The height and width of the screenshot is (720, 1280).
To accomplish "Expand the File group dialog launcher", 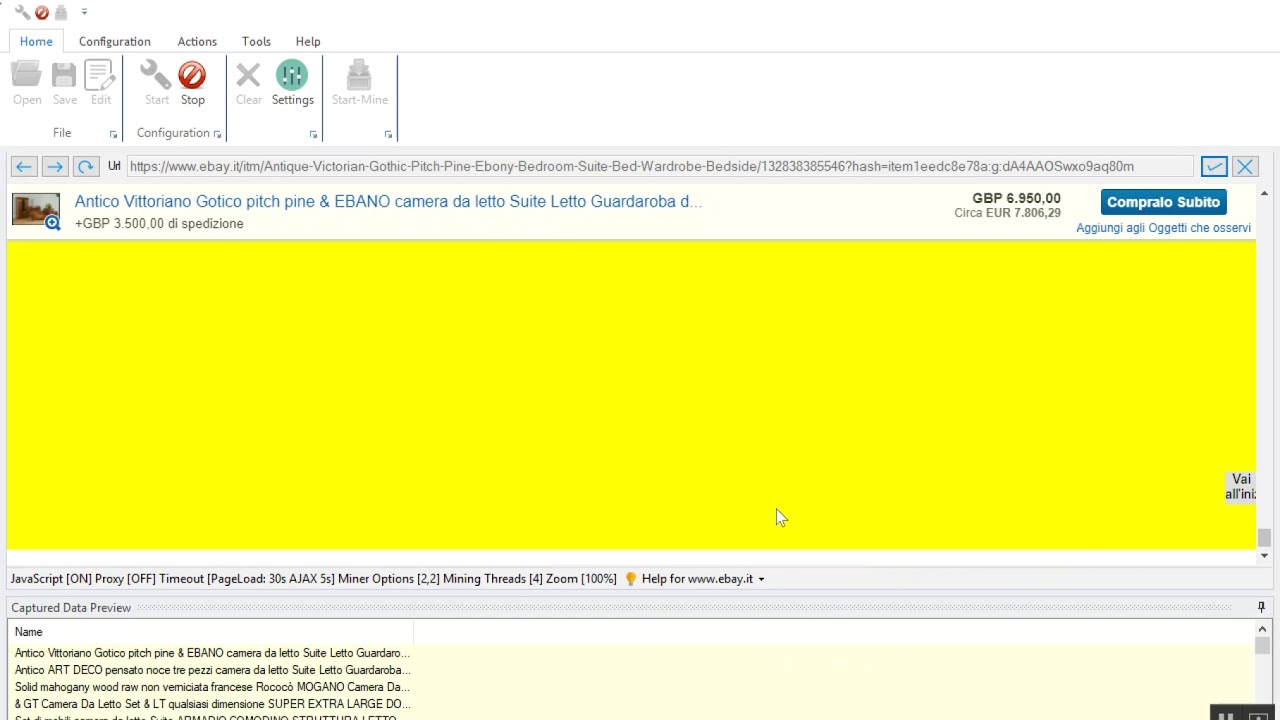I will coord(113,134).
